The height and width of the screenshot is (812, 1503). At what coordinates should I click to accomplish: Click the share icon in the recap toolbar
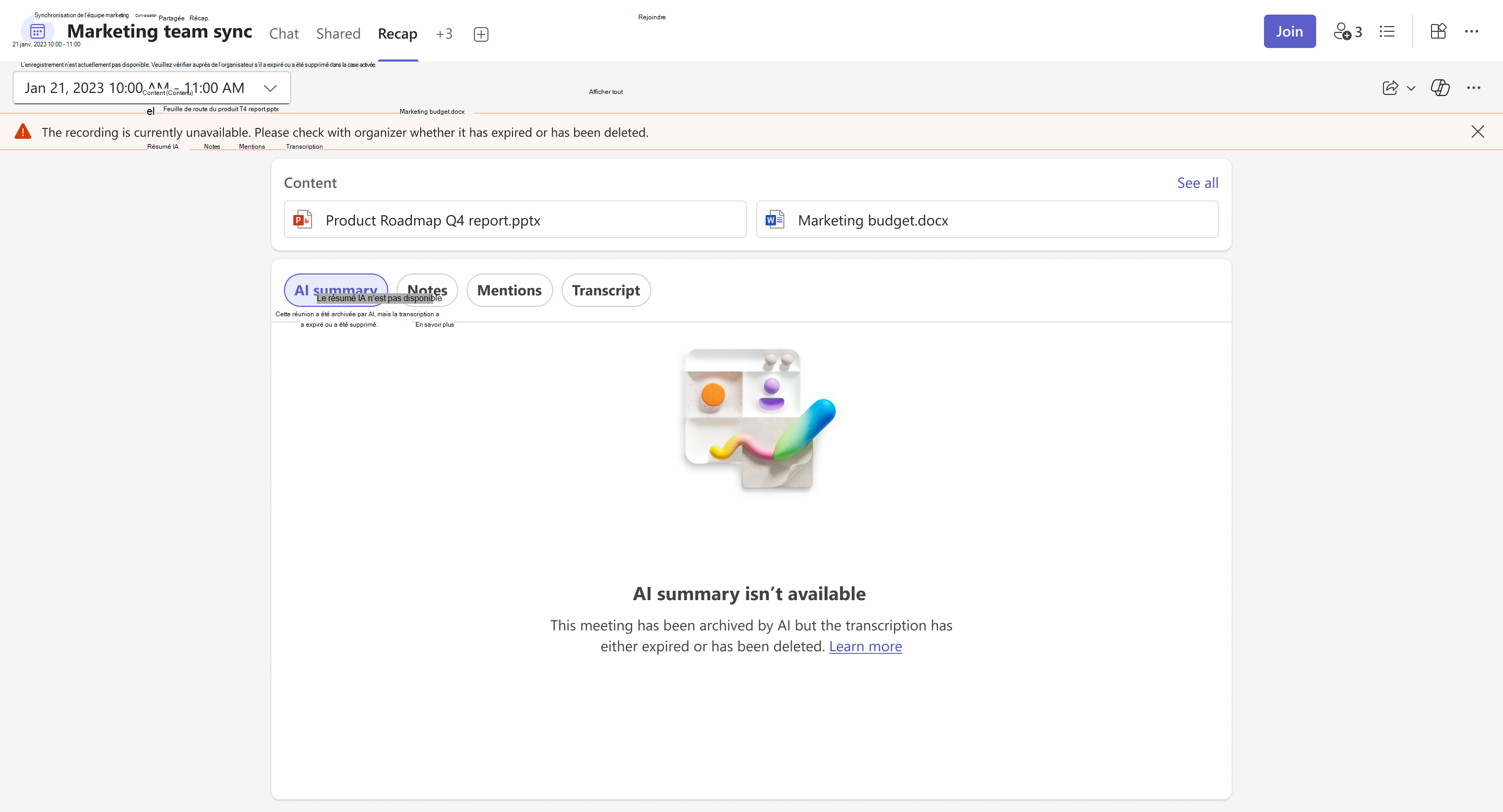tap(1390, 88)
